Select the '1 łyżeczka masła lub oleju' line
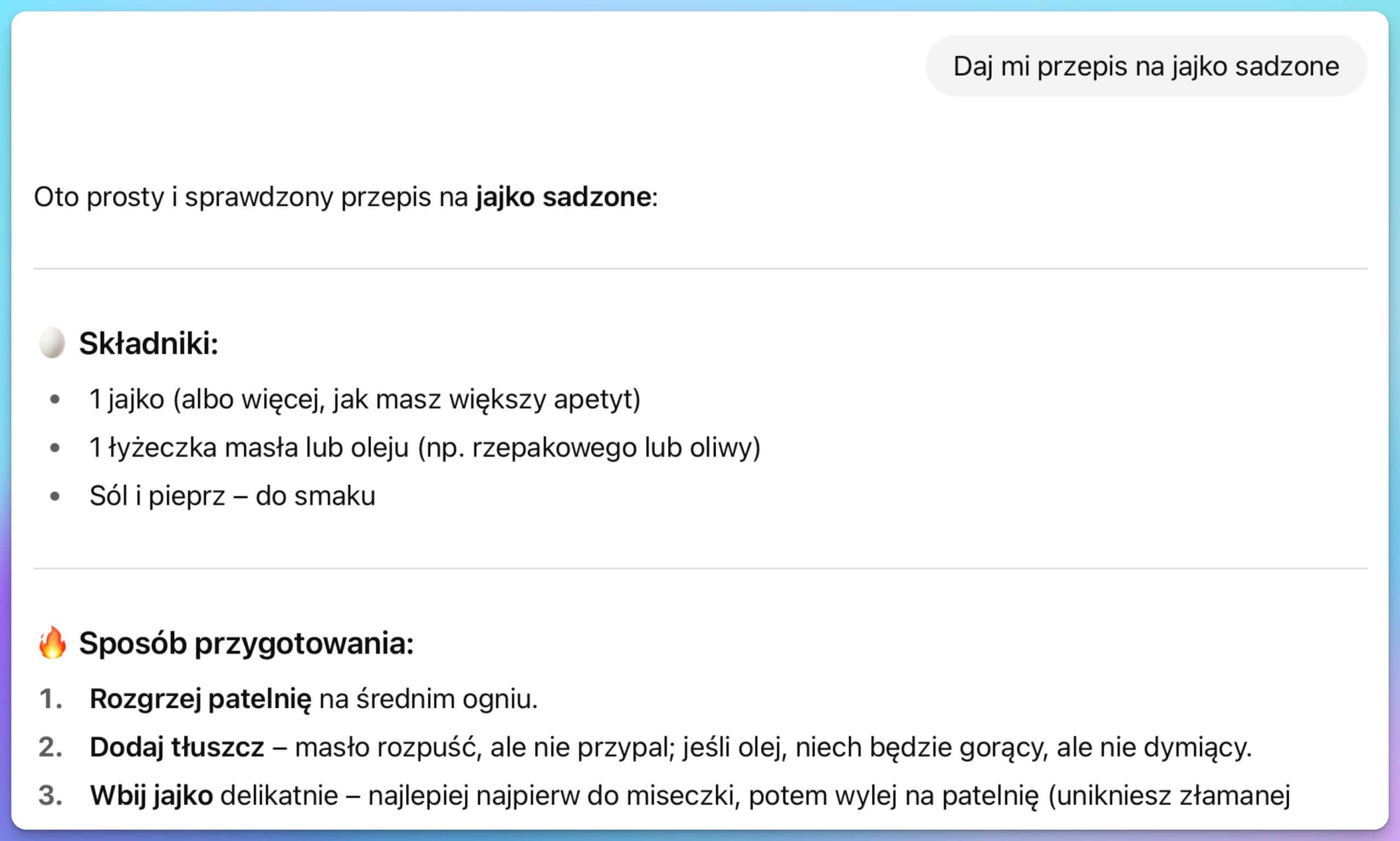Screen dimensions: 1400x841 point(425,448)
